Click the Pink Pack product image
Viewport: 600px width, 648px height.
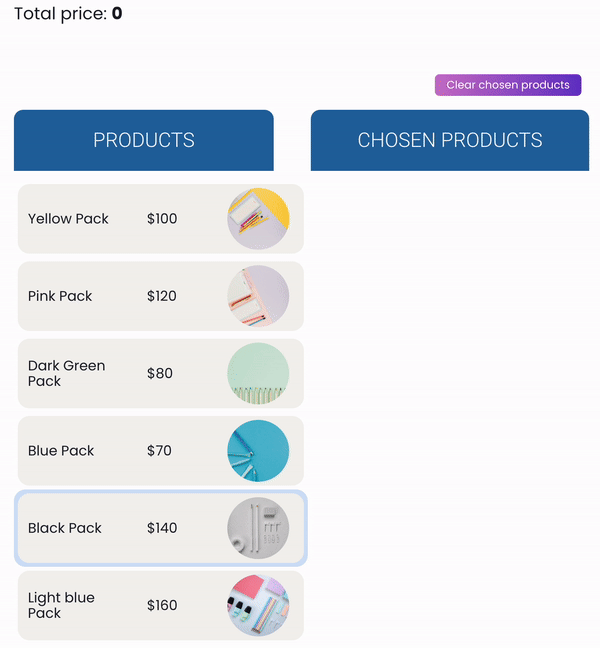pyautogui.click(x=258, y=296)
